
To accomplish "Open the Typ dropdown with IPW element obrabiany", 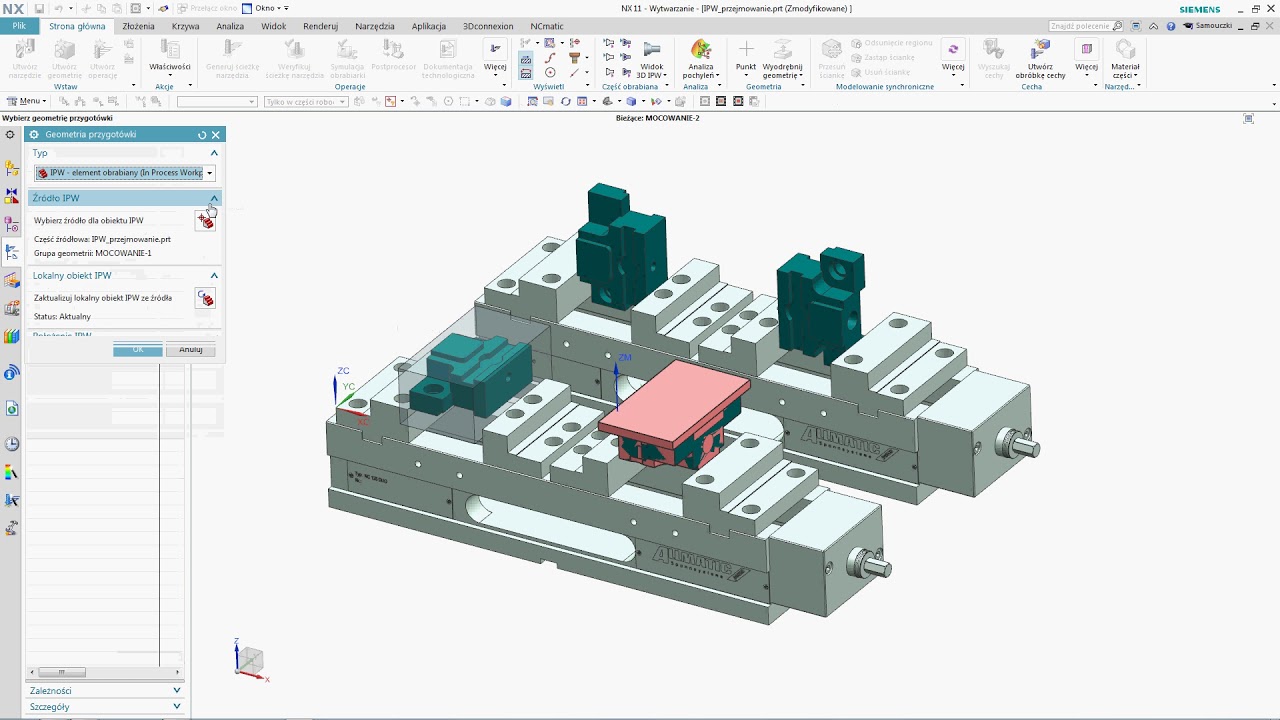I will click(125, 173).
